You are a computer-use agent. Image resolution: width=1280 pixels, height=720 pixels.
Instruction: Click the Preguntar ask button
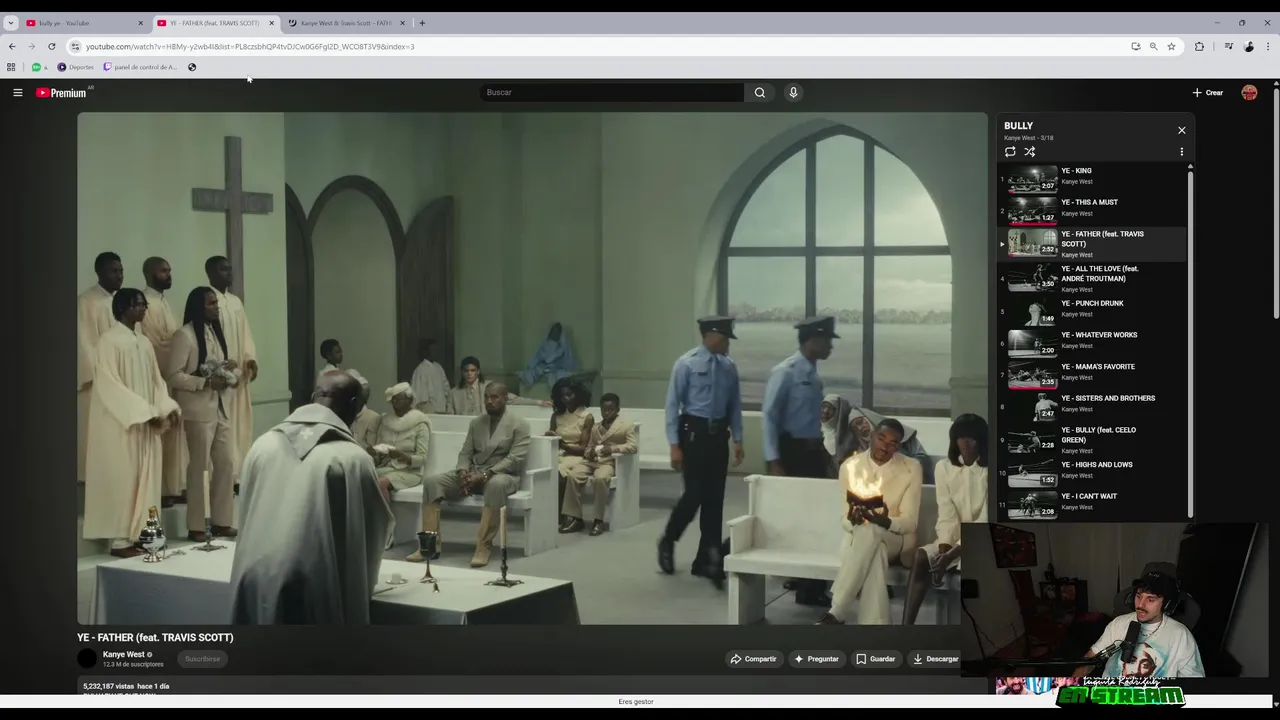[x=816, y=659]
